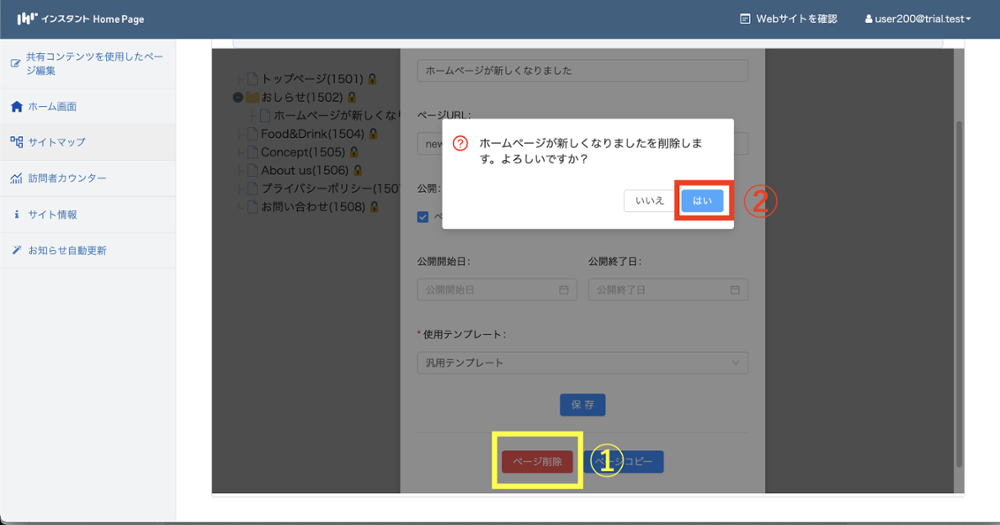Image resolution: width=1000 pixels, height=525 pixels.
Task: Click the サイト情報 info icon
Action: coord(16,214)
